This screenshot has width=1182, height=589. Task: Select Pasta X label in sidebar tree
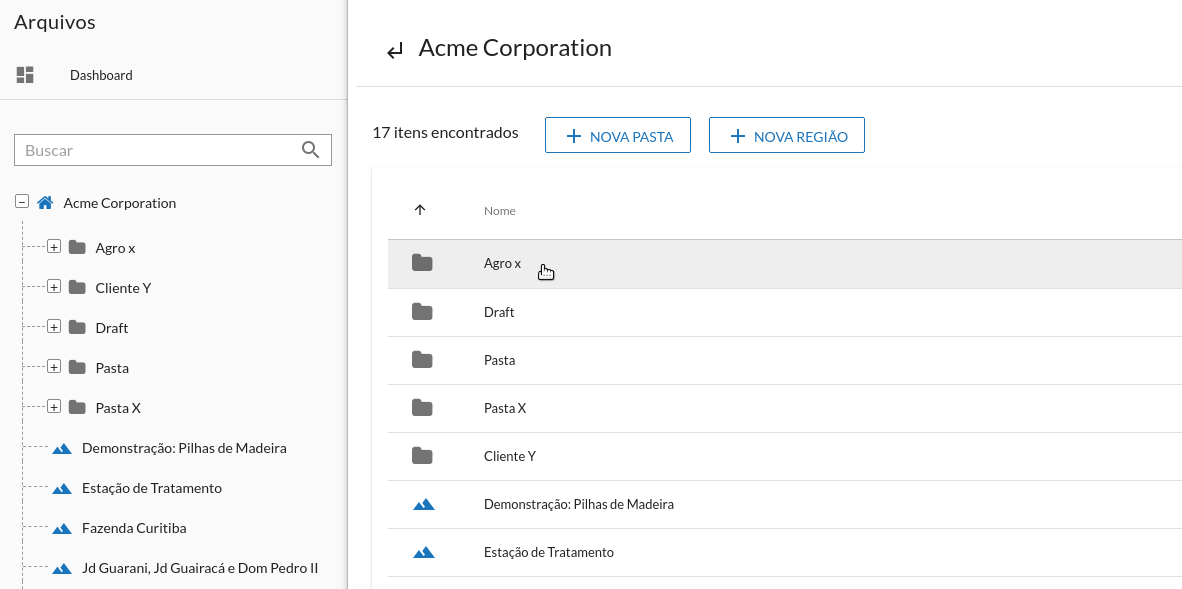tap(118, 408)
